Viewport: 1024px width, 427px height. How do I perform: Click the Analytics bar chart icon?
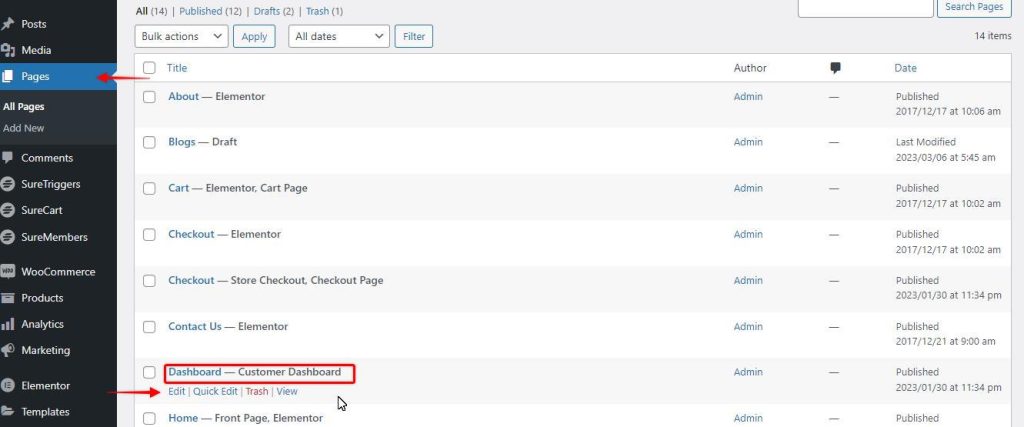coord(8,324)
